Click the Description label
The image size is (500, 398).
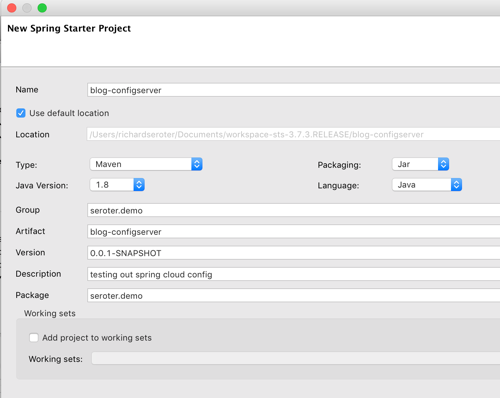(x=38, y=274)
